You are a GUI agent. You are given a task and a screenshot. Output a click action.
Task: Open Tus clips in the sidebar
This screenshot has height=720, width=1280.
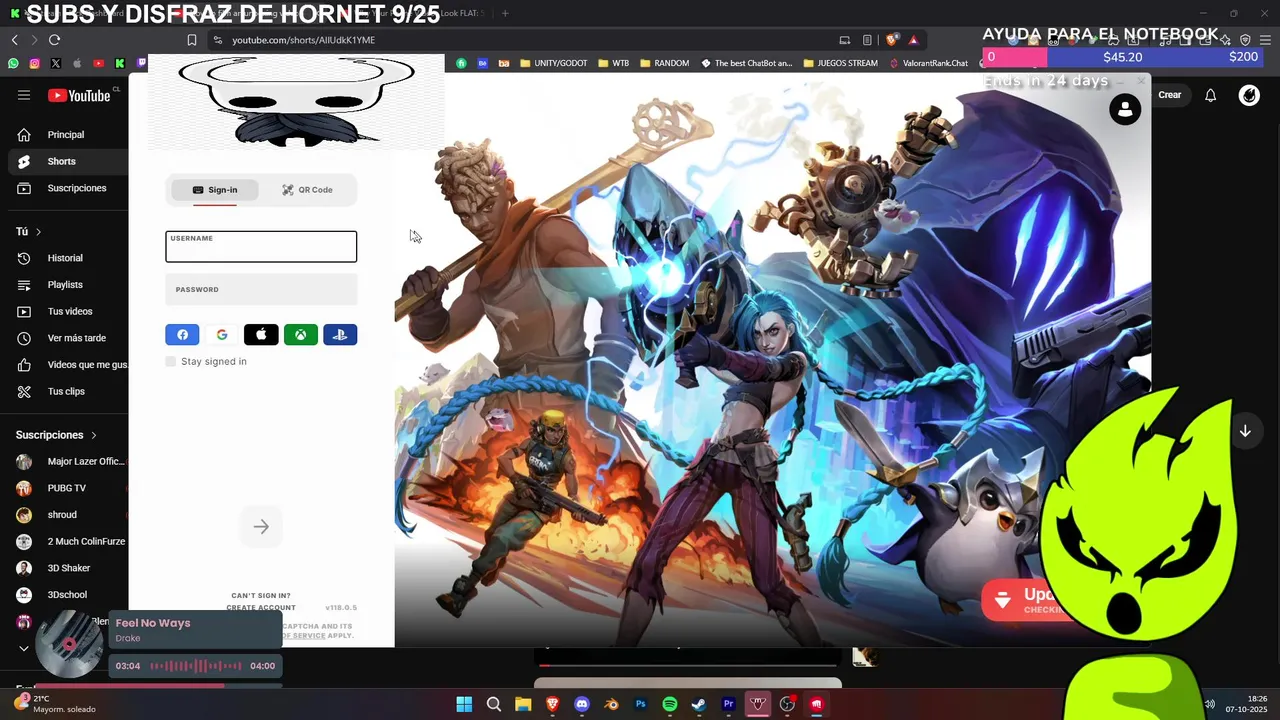click(66, 391)
